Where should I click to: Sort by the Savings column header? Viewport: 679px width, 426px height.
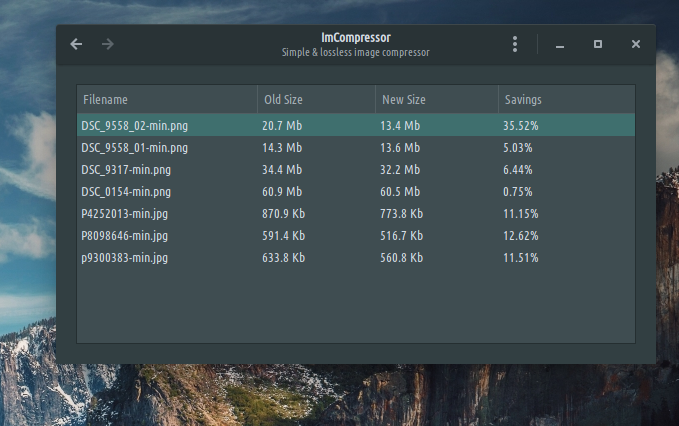(x=567, y=100)
